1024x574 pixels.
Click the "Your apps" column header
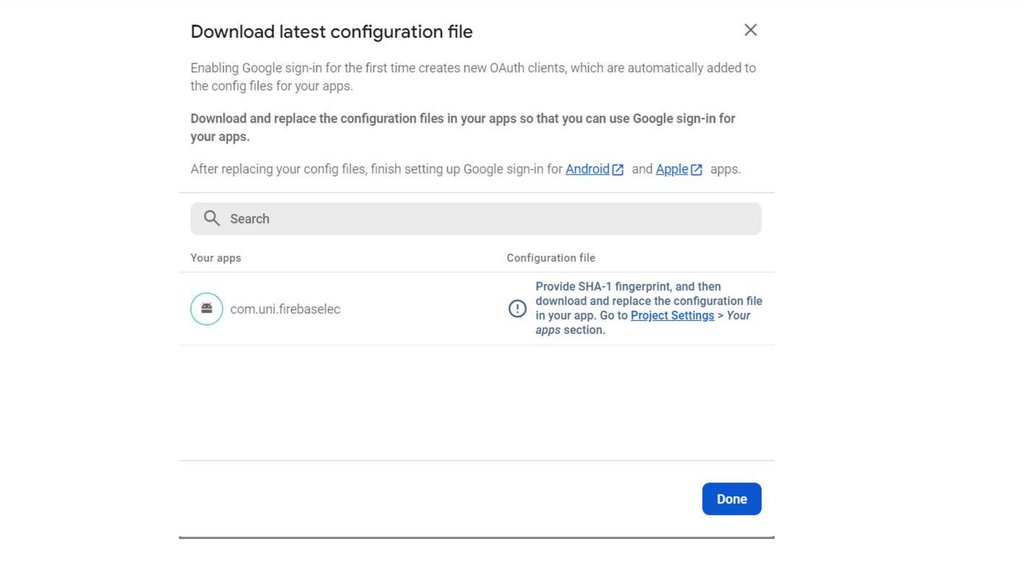(x=216, y=258)
